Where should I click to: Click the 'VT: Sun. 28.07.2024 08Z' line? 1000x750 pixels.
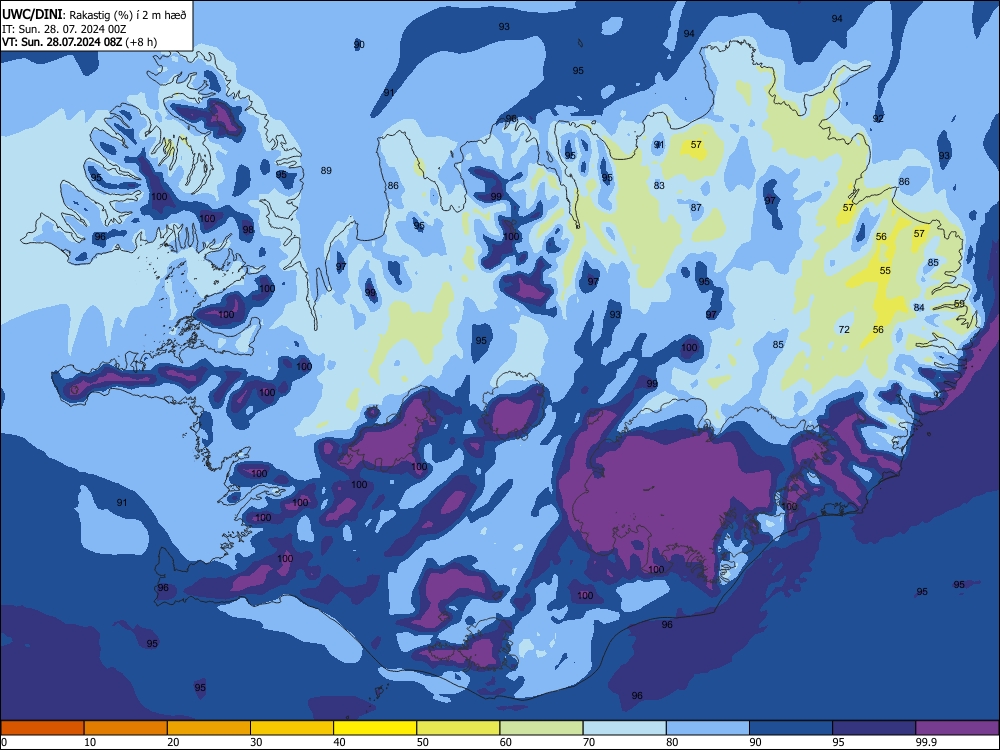pos(62,42)
